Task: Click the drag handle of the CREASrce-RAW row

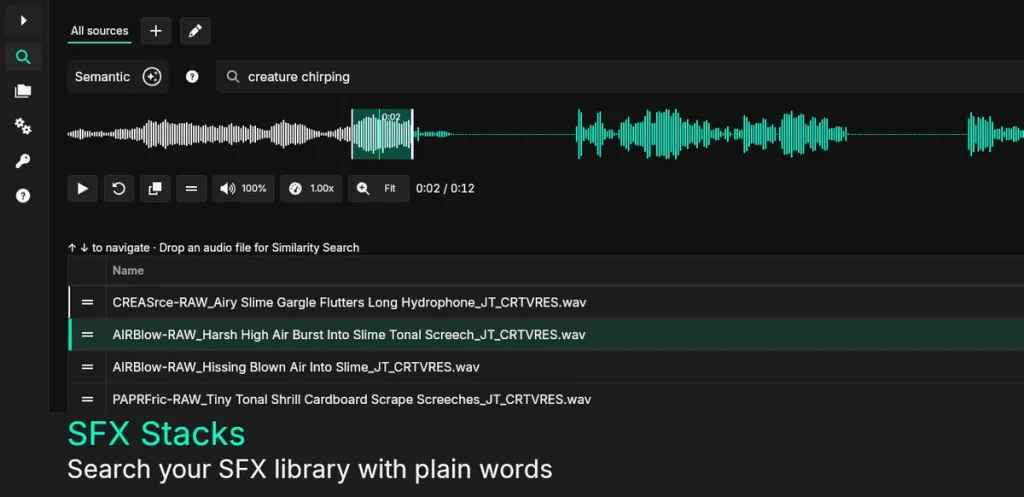Action: 88,303
